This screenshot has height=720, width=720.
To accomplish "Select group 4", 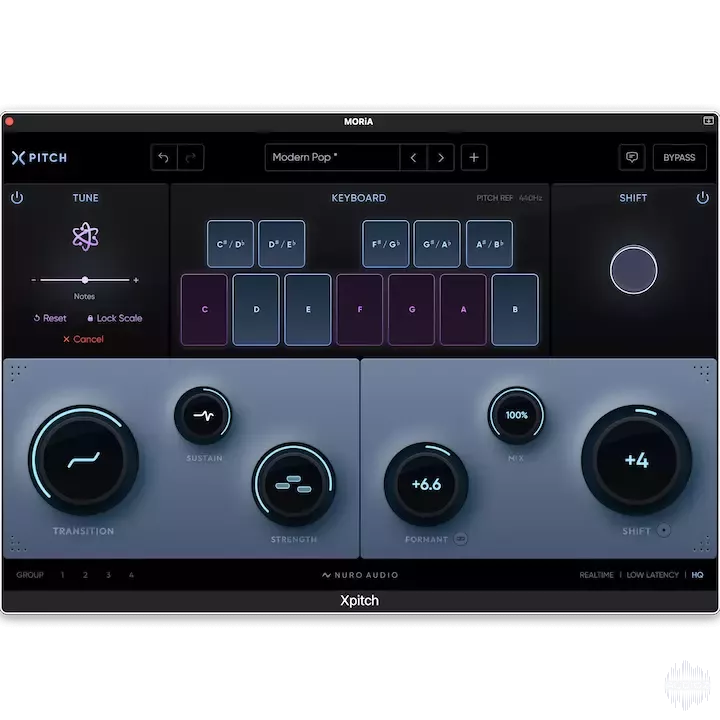I will 131,575.
